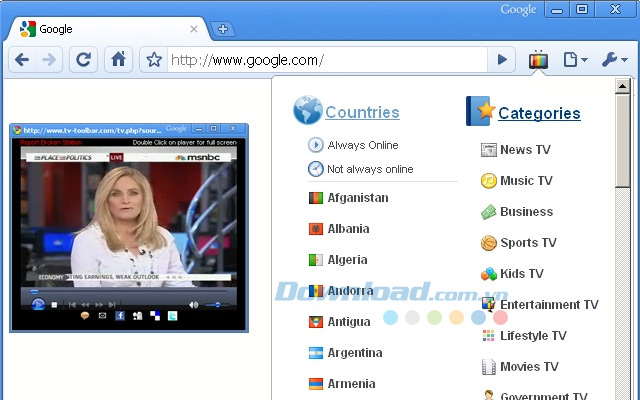Image resolution: width=640 pixels, height=400 pixels.
Task: Skip to previous track in the player
Action: (x=72, y=305)
